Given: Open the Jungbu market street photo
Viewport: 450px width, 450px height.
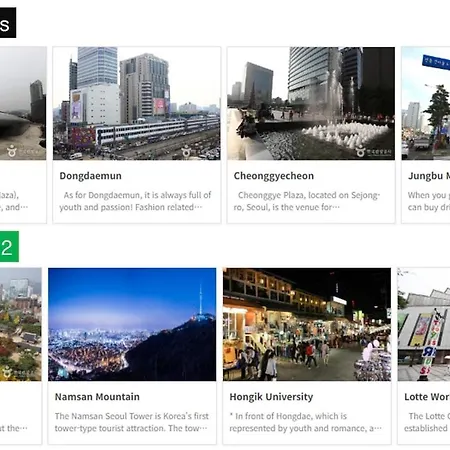Looking at the screenshot, I should click(x=426, y=104).
